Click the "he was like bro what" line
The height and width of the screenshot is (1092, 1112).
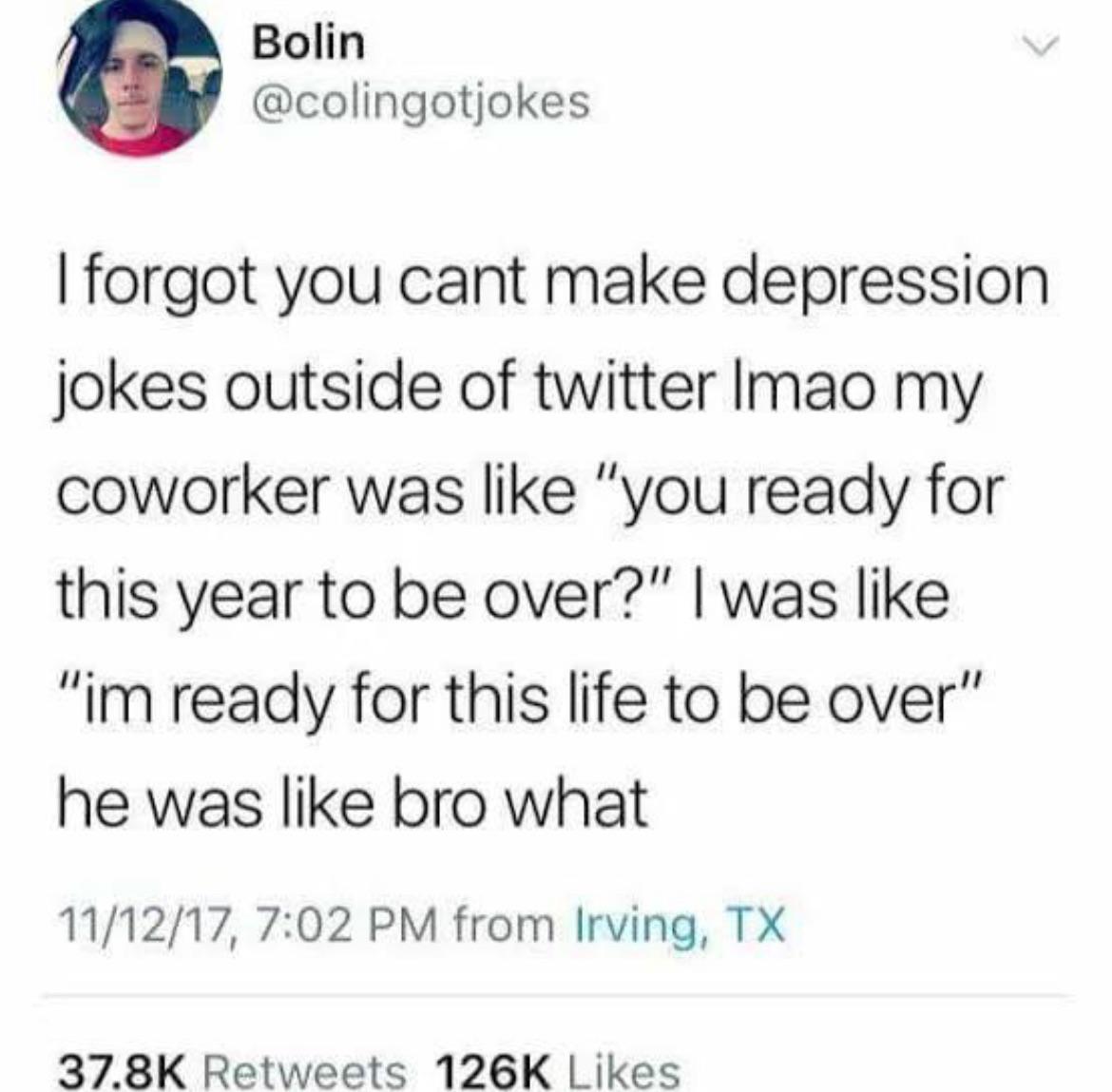tap(353, 802)
